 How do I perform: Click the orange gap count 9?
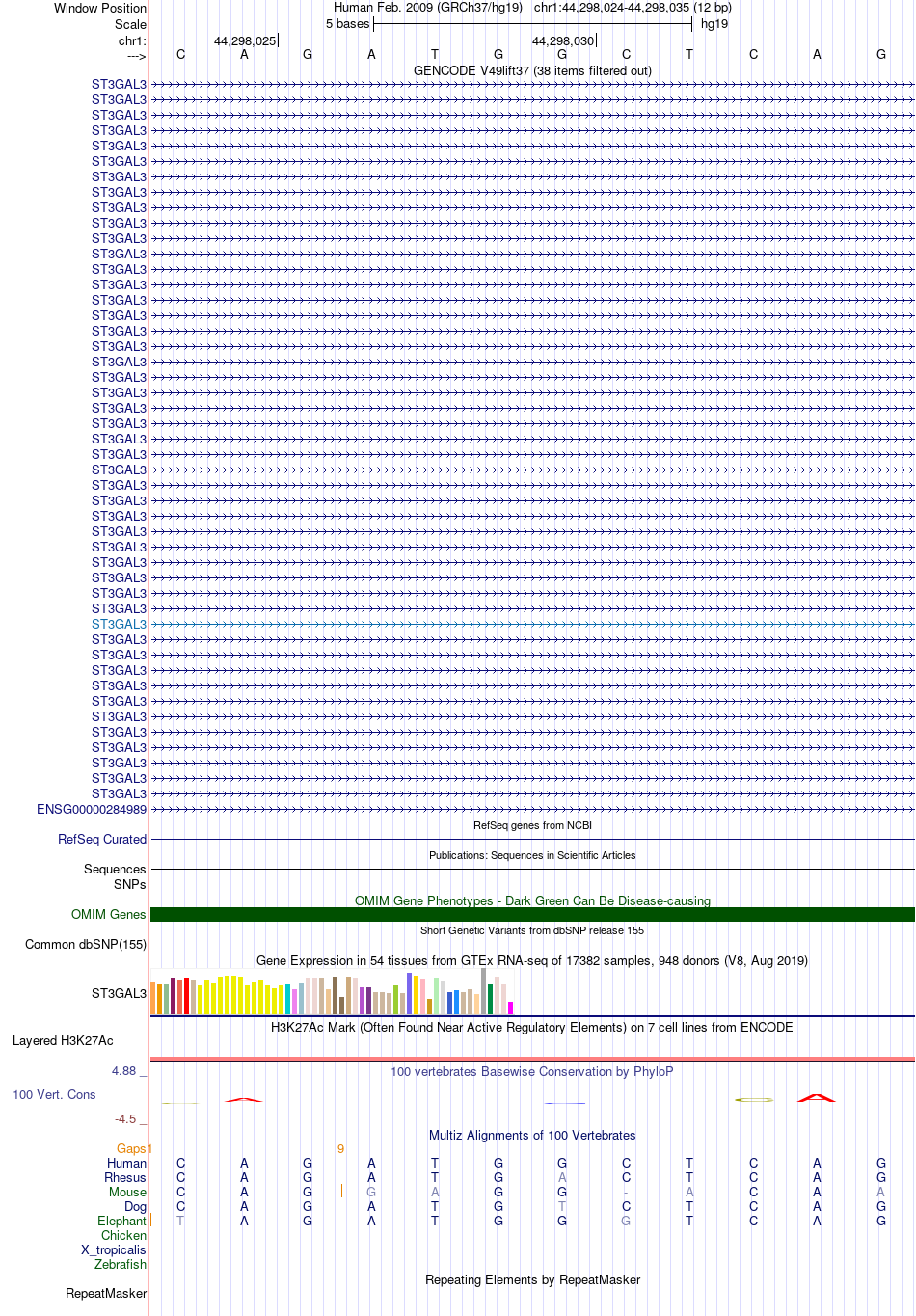(340, 1148)
